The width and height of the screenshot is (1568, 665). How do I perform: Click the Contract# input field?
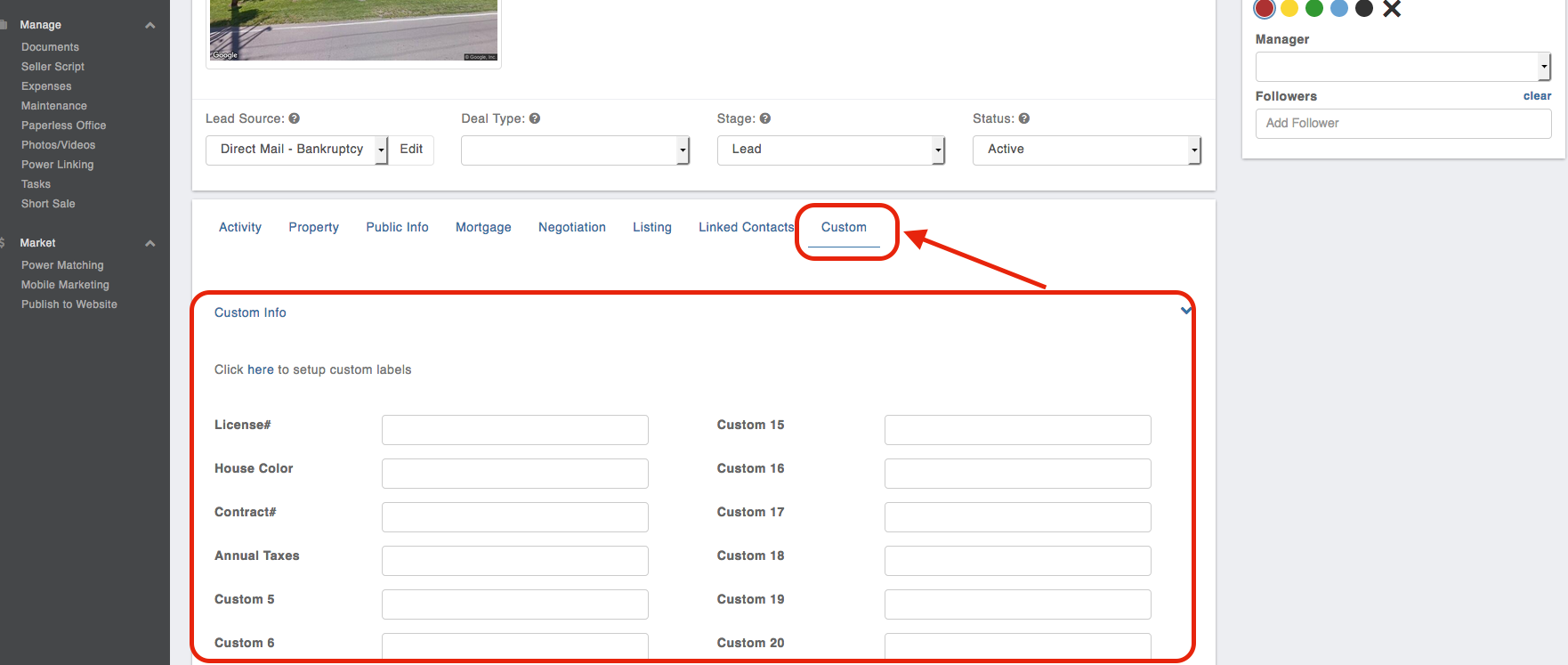pos(515,517)
